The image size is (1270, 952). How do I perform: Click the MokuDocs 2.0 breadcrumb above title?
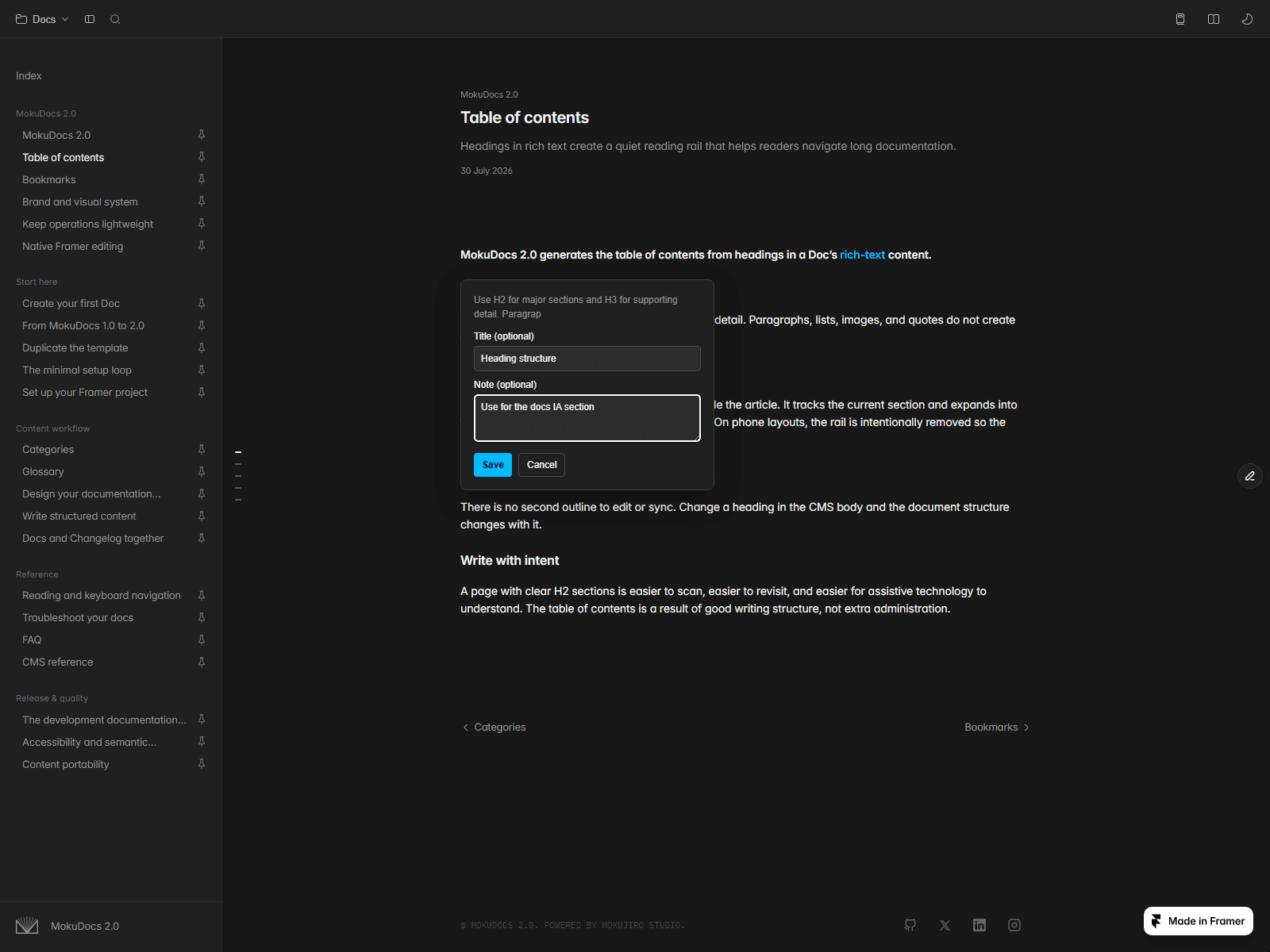[489, 94]
